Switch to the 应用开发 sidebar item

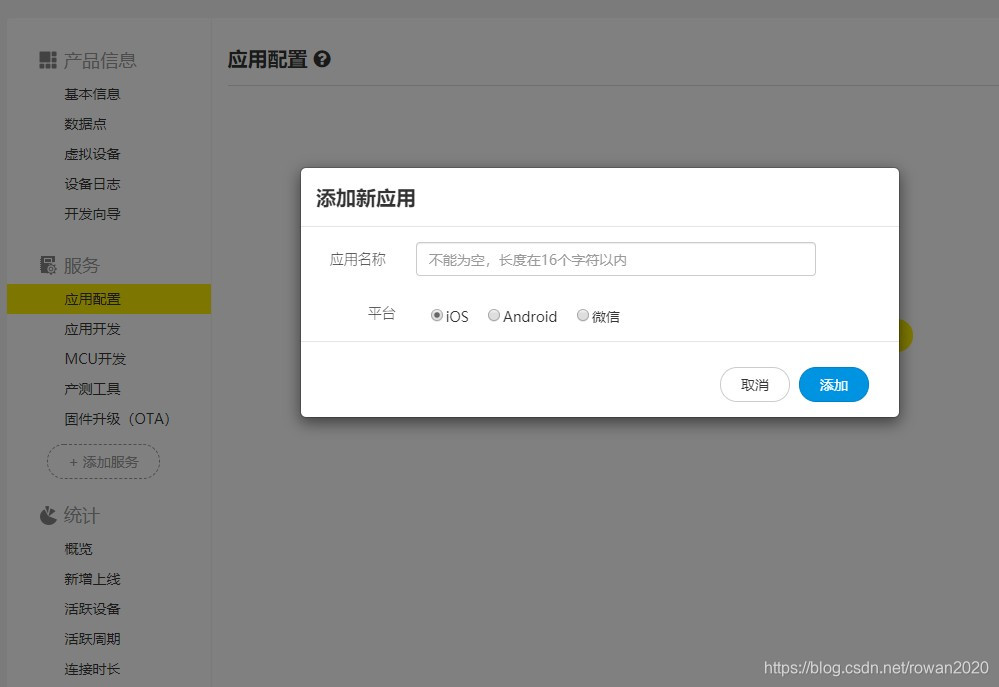(93, 328)
